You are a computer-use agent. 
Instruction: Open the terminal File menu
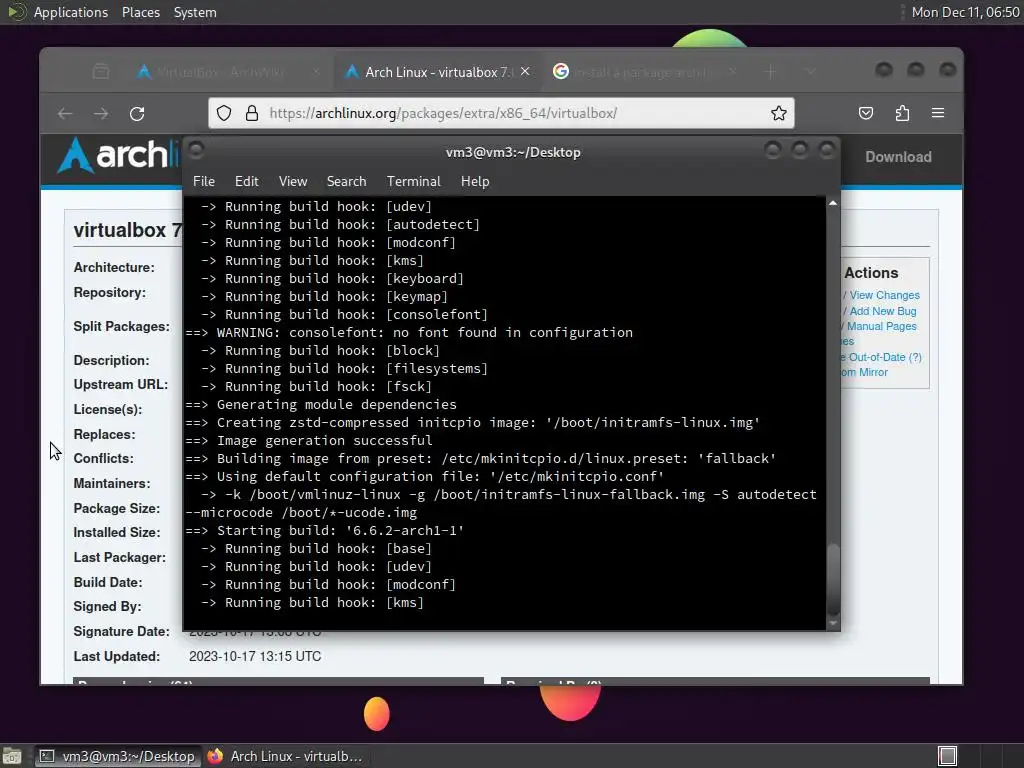click(204, 181)
